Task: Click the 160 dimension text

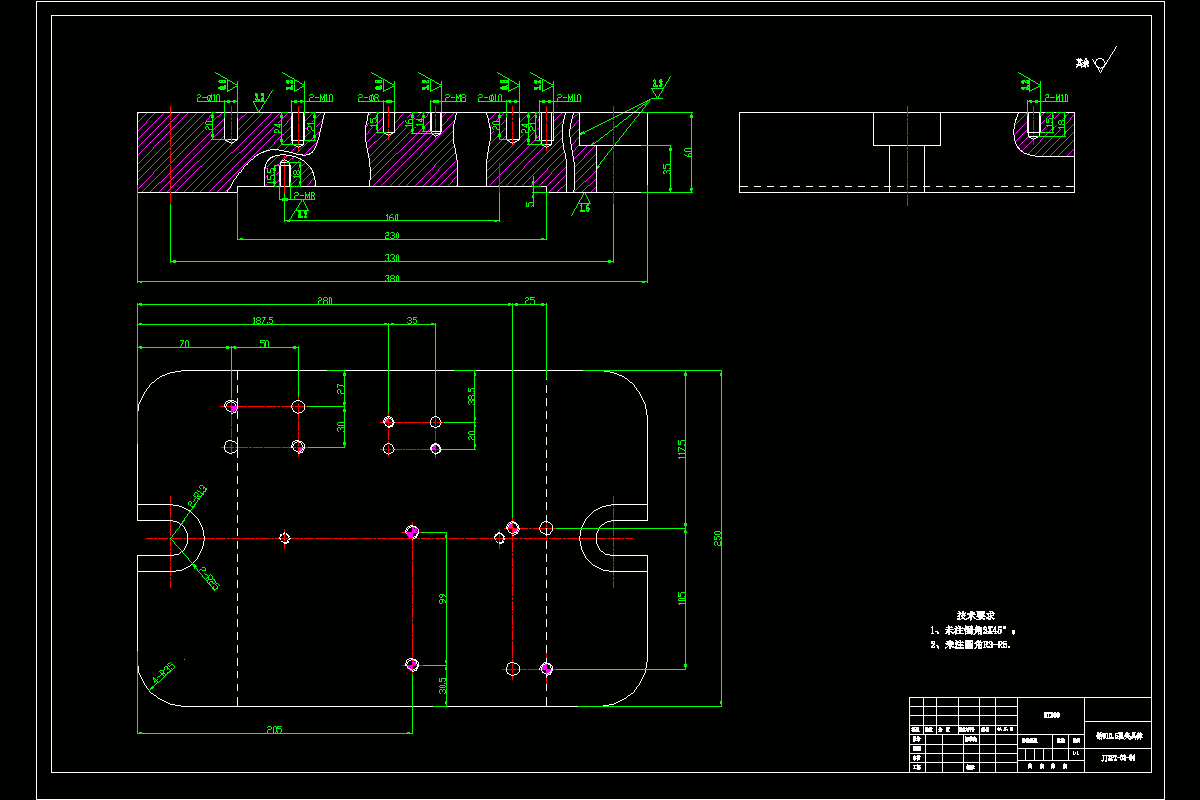Action: point(392,217)
